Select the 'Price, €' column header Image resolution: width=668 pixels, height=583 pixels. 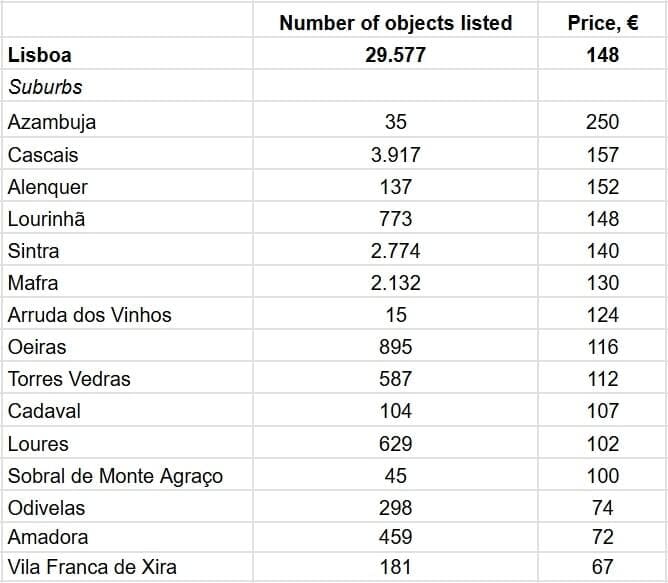[602, 23]
